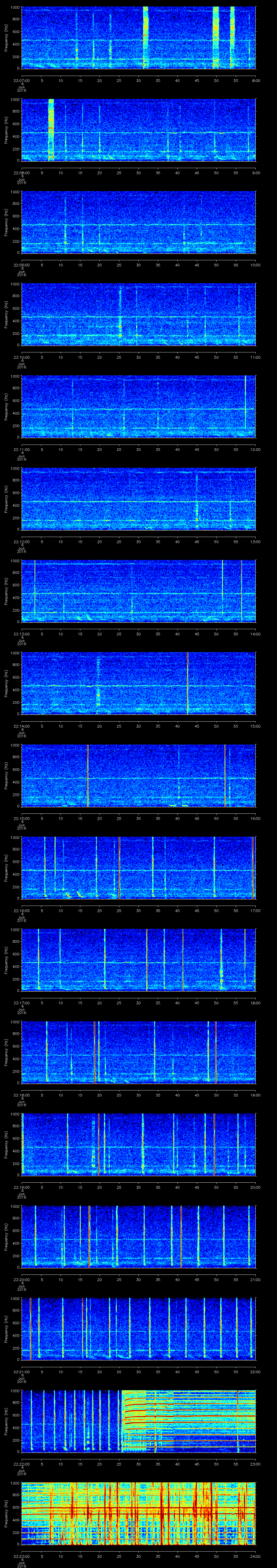Click the 22:21:00 start time label
This screenshot has height=1568, width=277.
[x=21, y=1372]
